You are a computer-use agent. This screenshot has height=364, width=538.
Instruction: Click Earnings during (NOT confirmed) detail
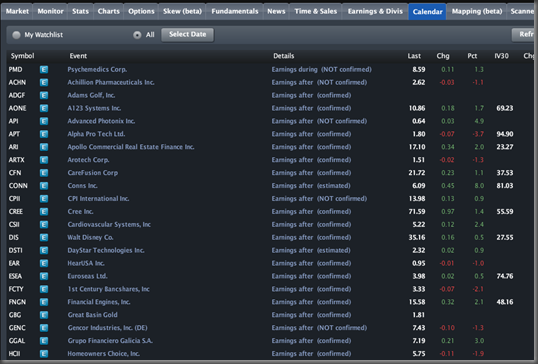click(321, 70)
